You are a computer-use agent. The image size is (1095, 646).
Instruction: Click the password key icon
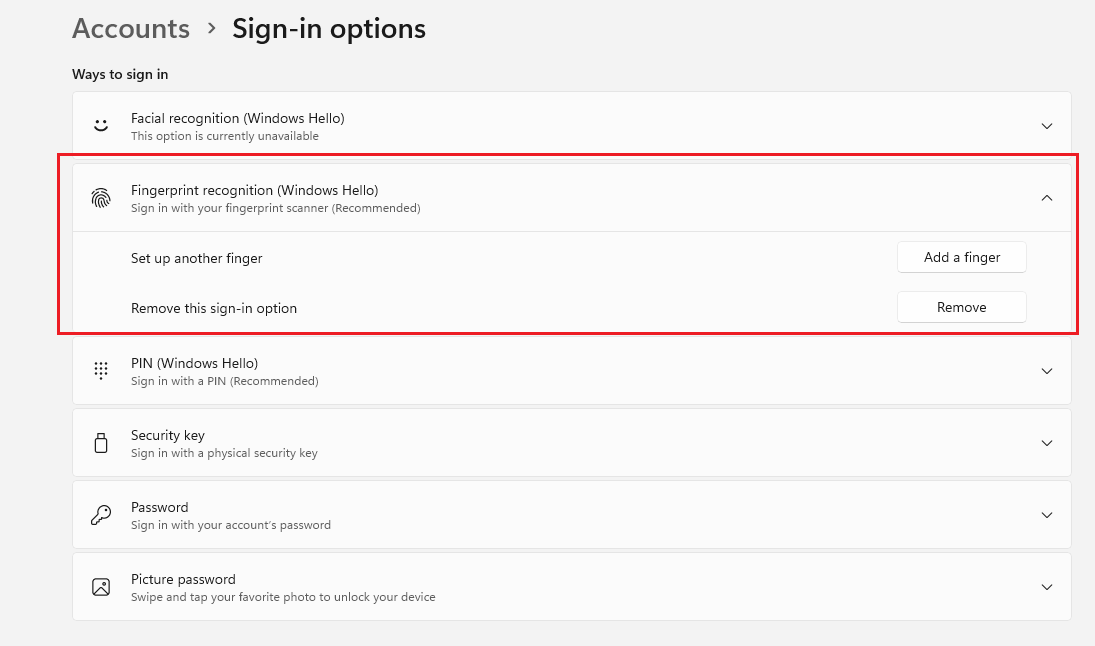click(100, 514)
